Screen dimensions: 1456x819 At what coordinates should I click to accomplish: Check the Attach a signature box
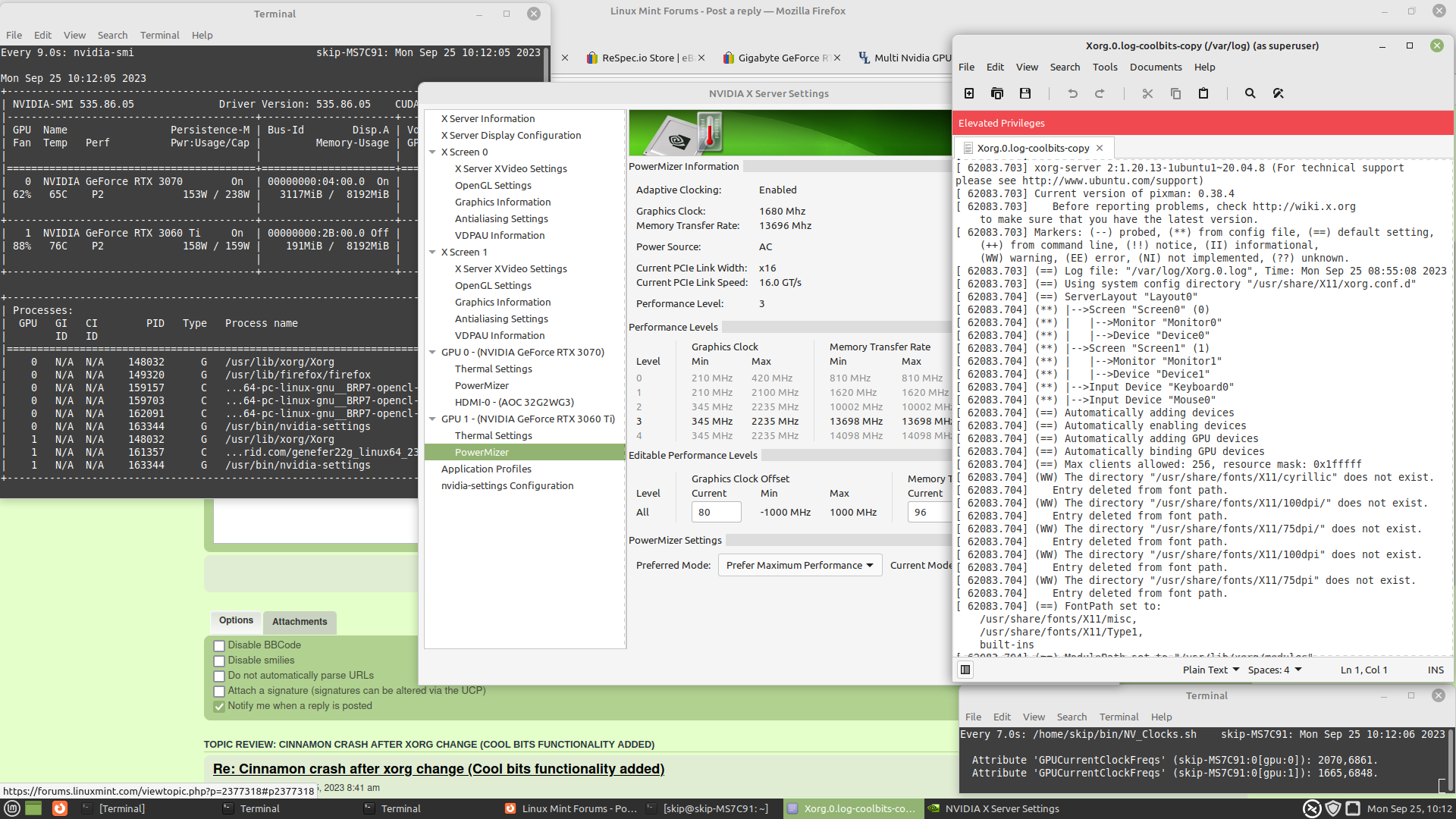click(219, 691)
